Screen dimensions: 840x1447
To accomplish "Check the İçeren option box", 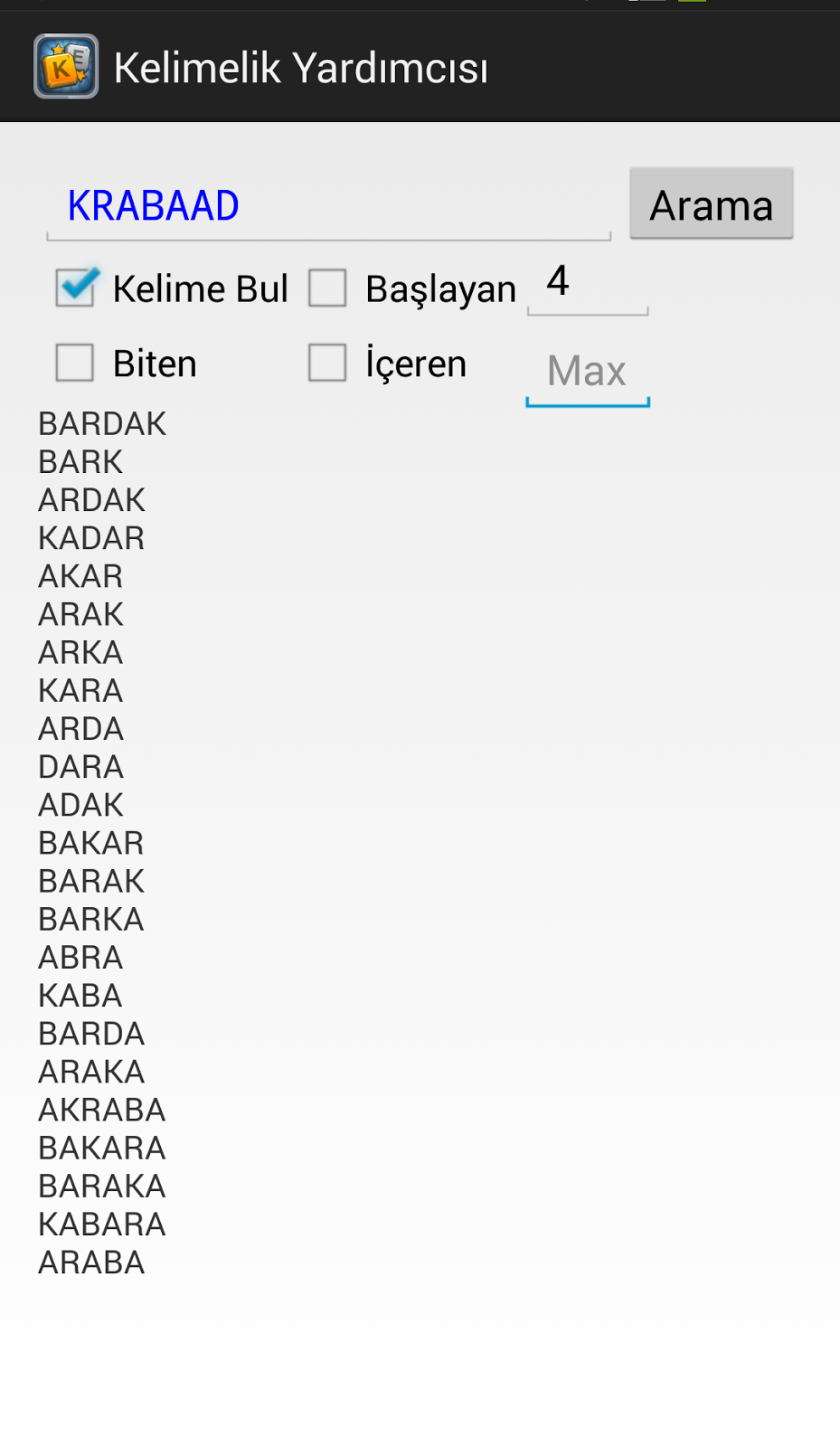I will click(x=327, y=364).
